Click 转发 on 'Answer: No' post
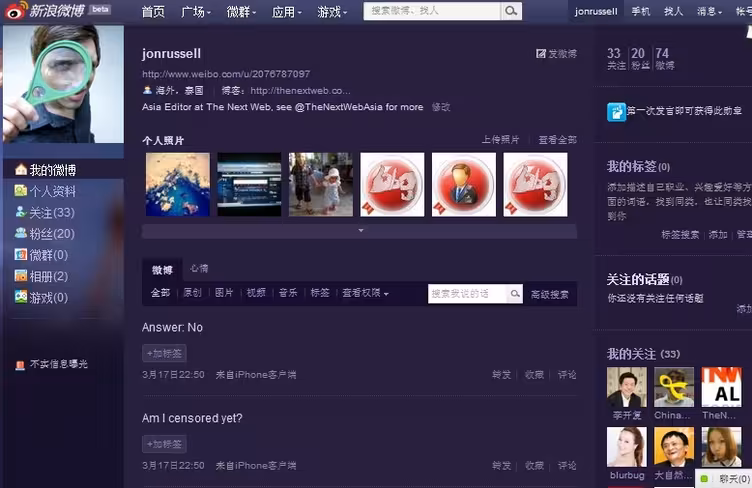The width and height of the screenshot is (752, 488). point(502,374)
